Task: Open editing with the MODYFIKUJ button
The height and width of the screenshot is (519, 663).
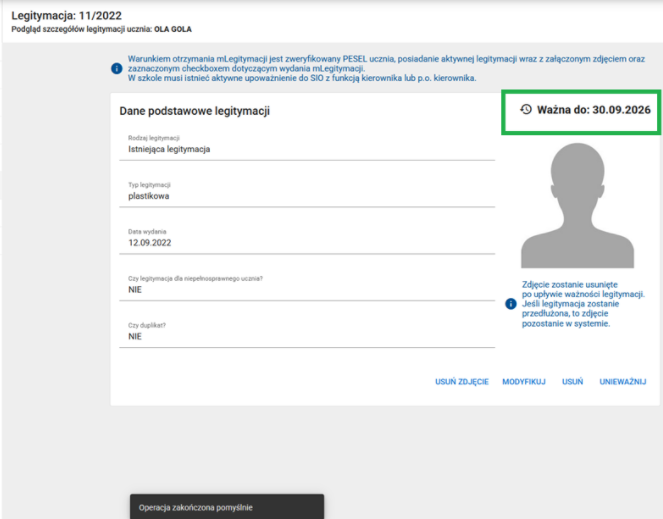Action: pos(524,382)
